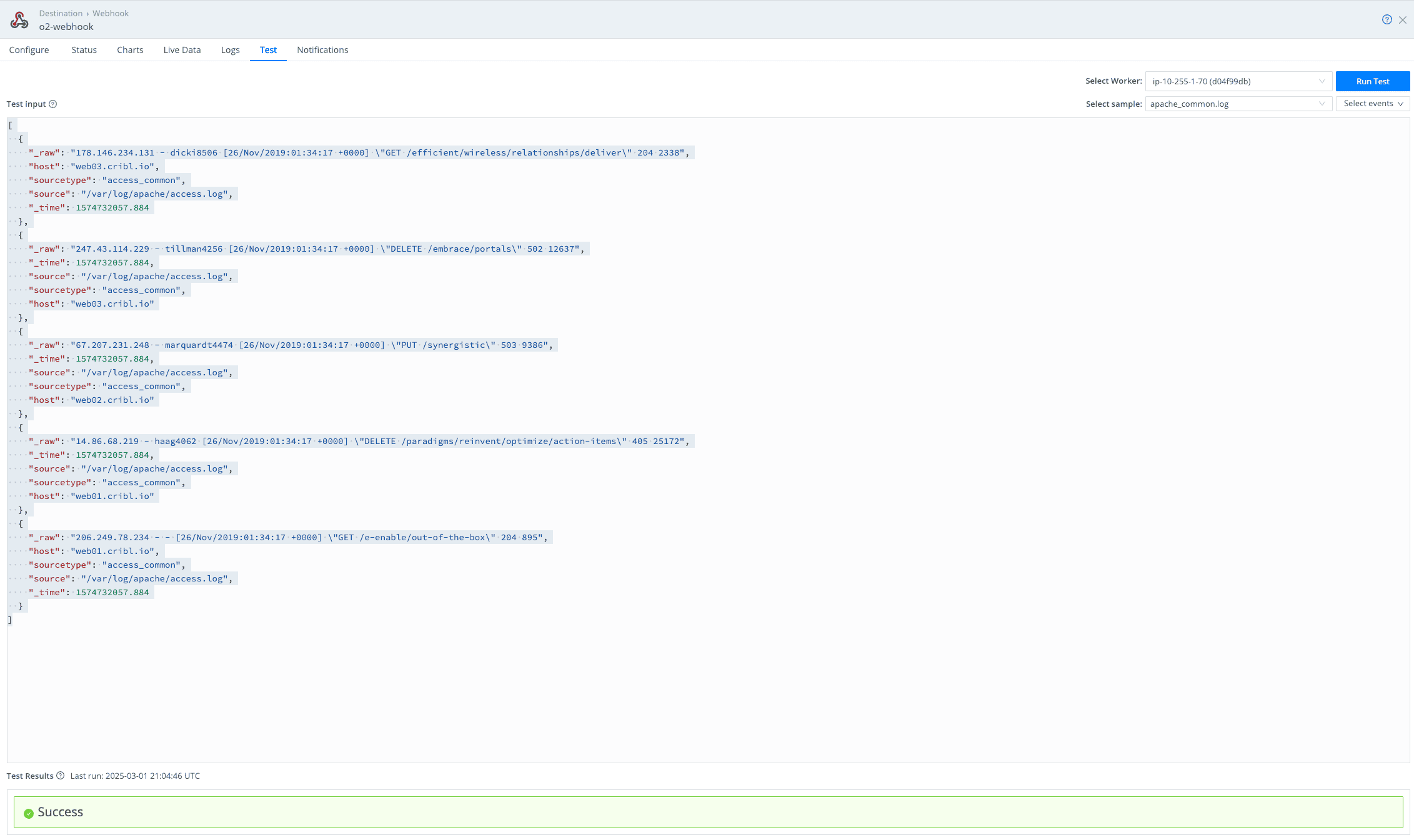View the Live Data tab
This screenshot has height=840, width=1414.
pos(182,50)
